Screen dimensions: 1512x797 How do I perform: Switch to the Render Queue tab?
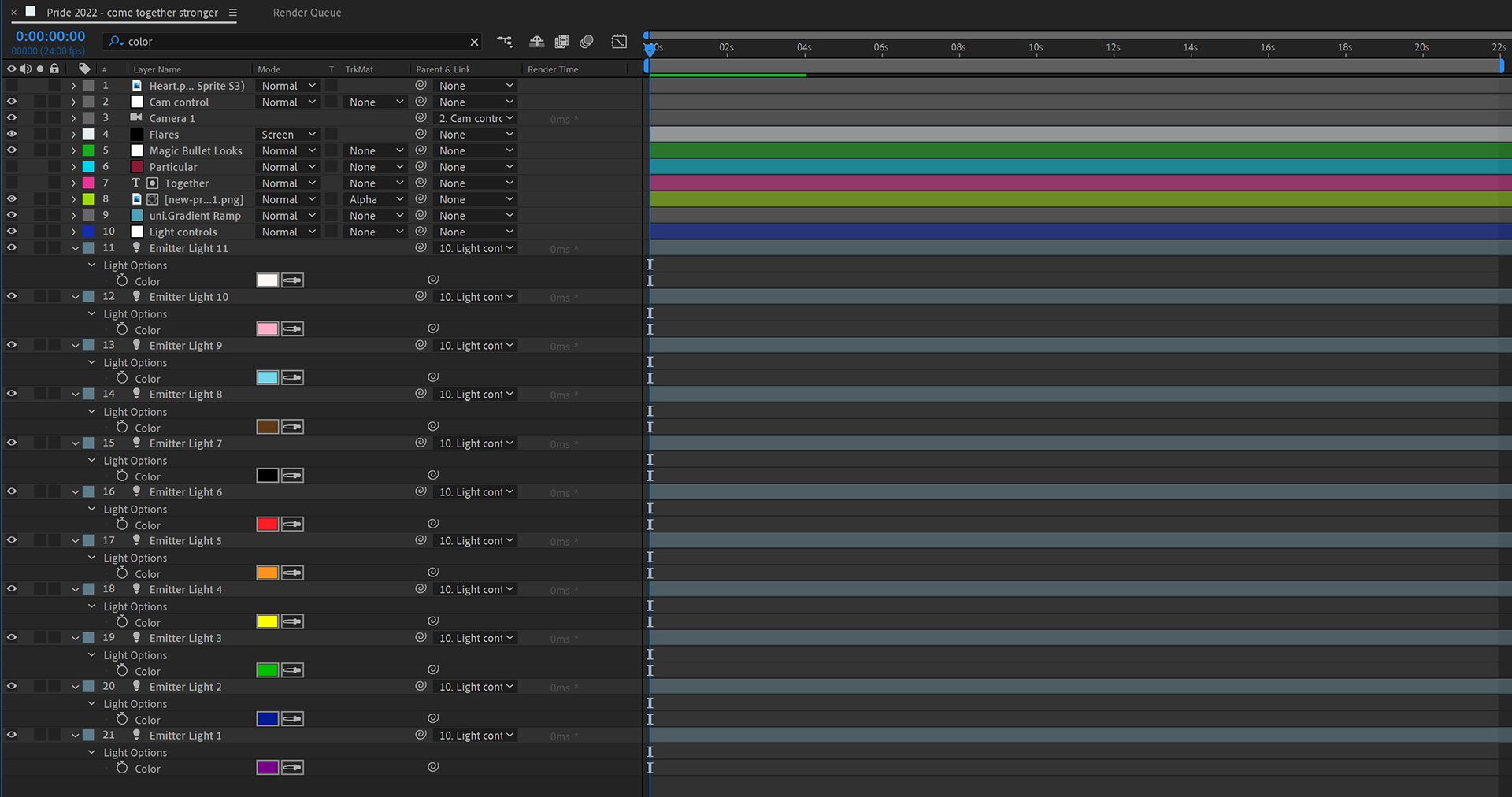307,13
